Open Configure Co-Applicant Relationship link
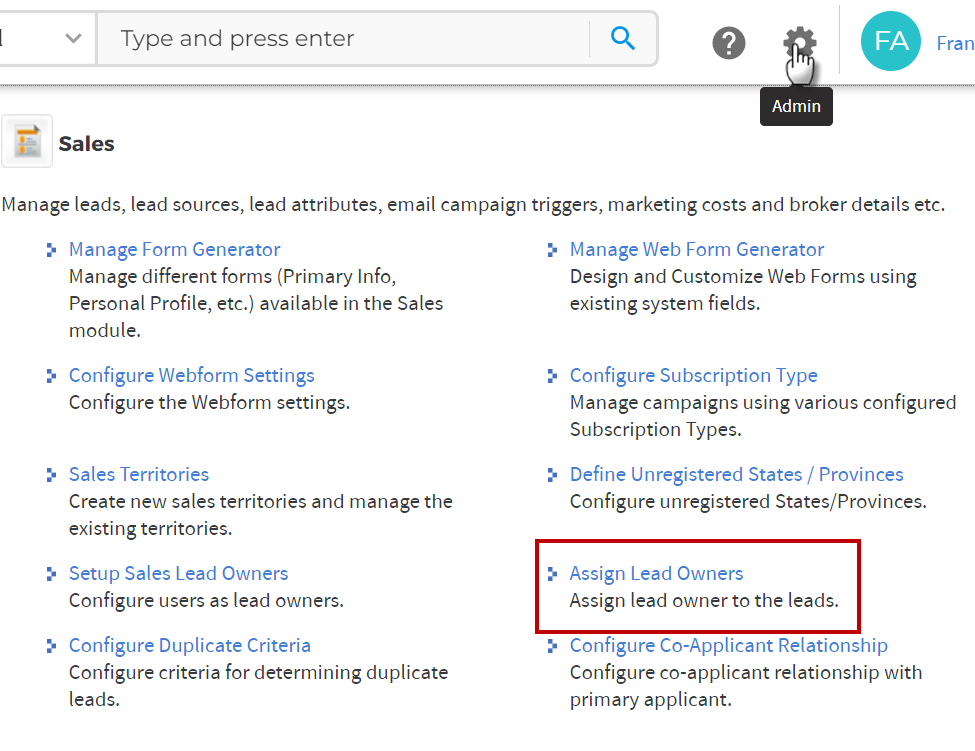The height and width of the screenshot is (751, 975). [728, 646]
